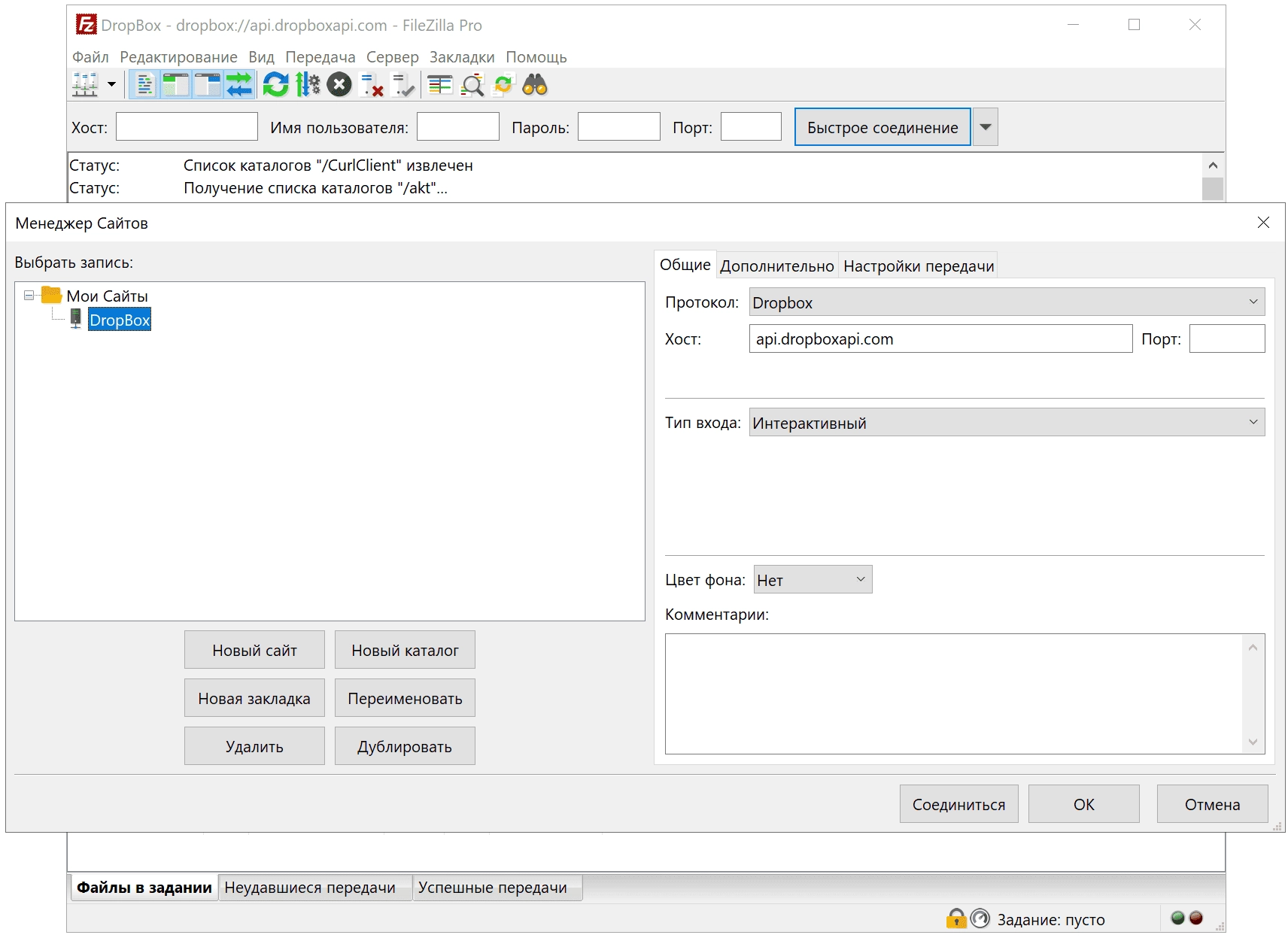Open the Site Manager toolbar icon
This screenshot has height=938, width=1288.
[85, 85]
